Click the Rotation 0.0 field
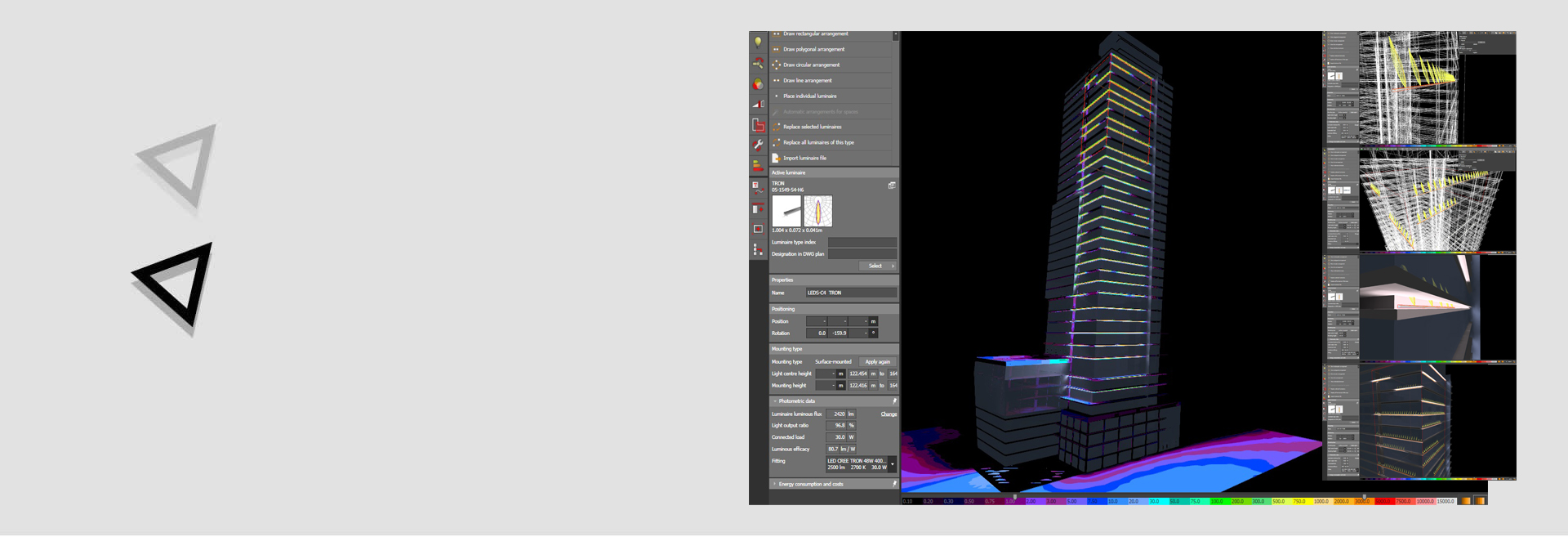The height and width of the screenshot is (537, 1568). [x=816, y=333]
